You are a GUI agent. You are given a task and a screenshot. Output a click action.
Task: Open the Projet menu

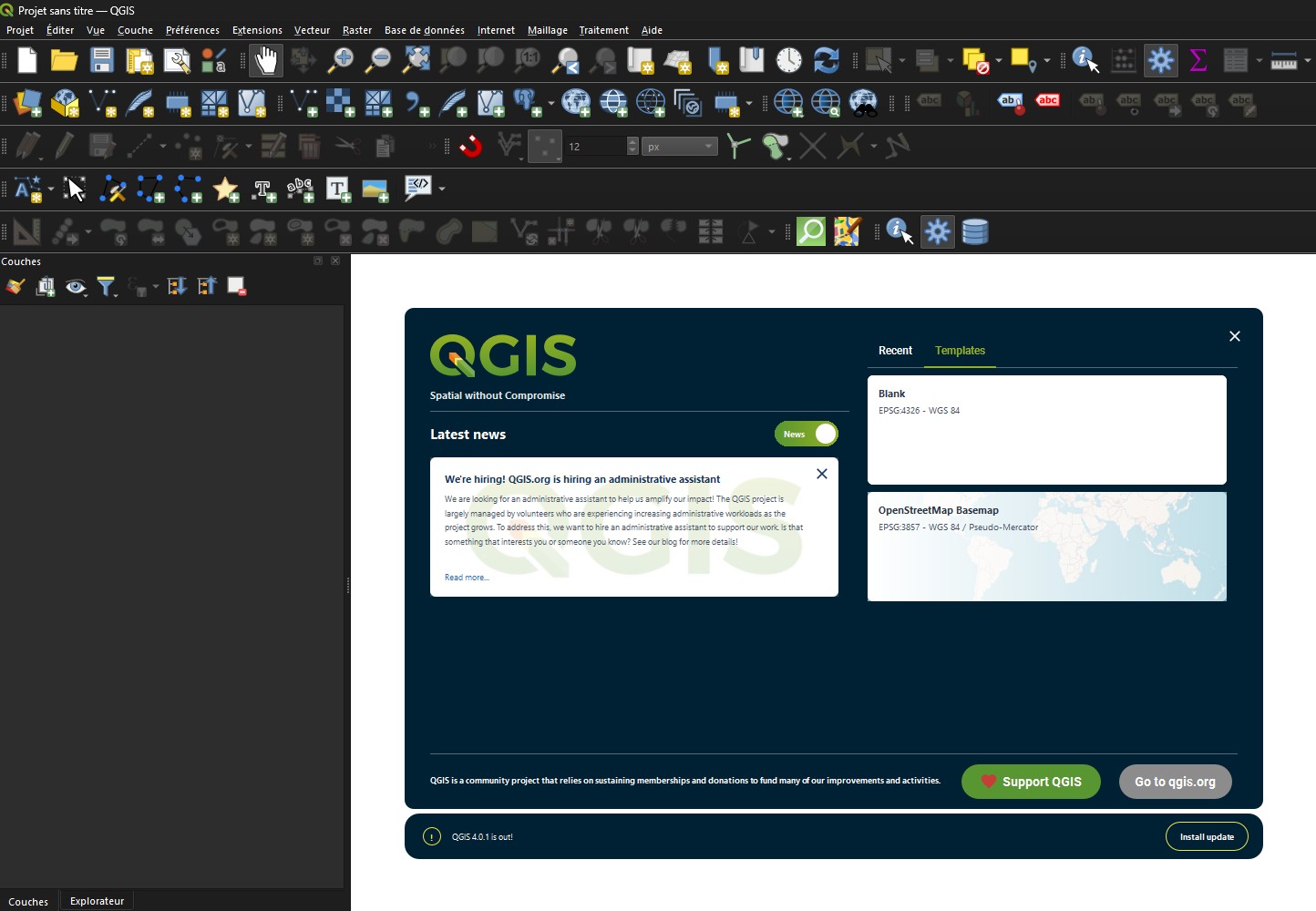coord(20,30)
